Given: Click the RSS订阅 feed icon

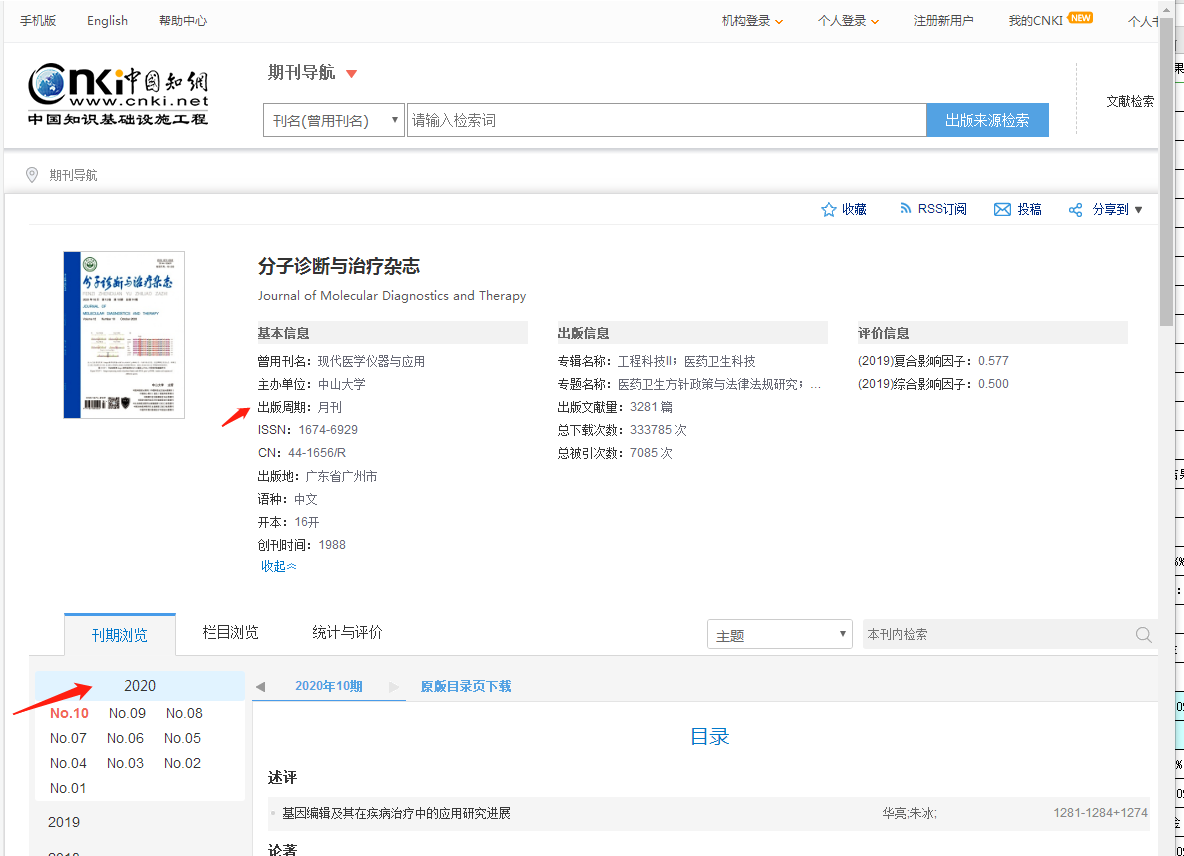Looking at the screenshot, I should (905, 208).
